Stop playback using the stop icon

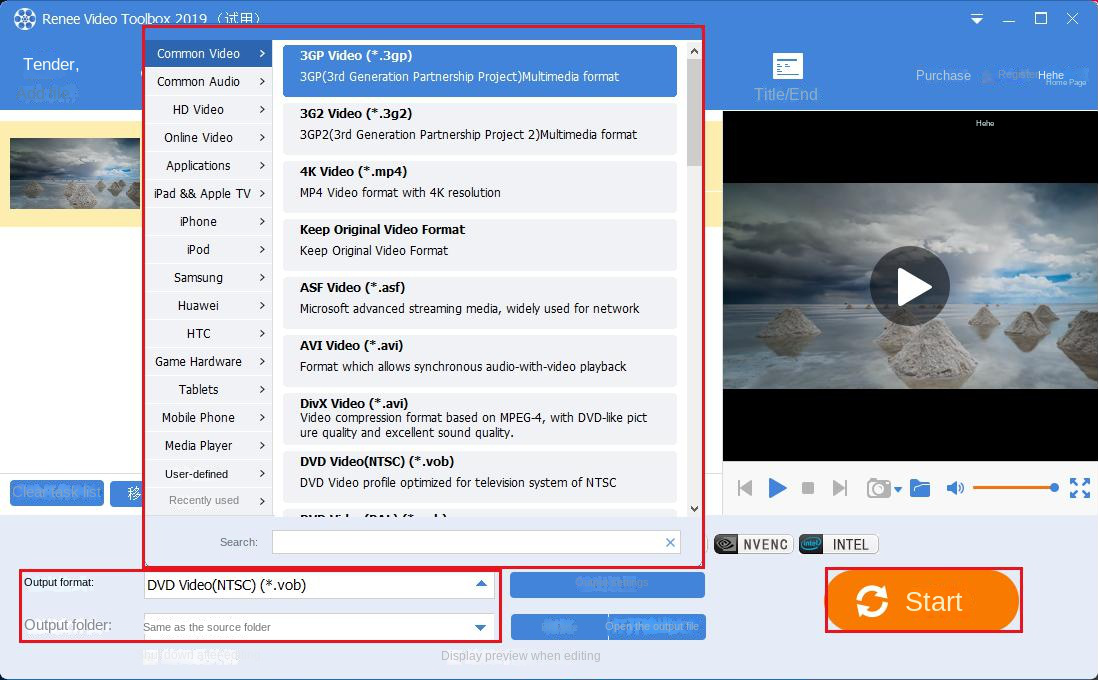(x=808, y=488)
